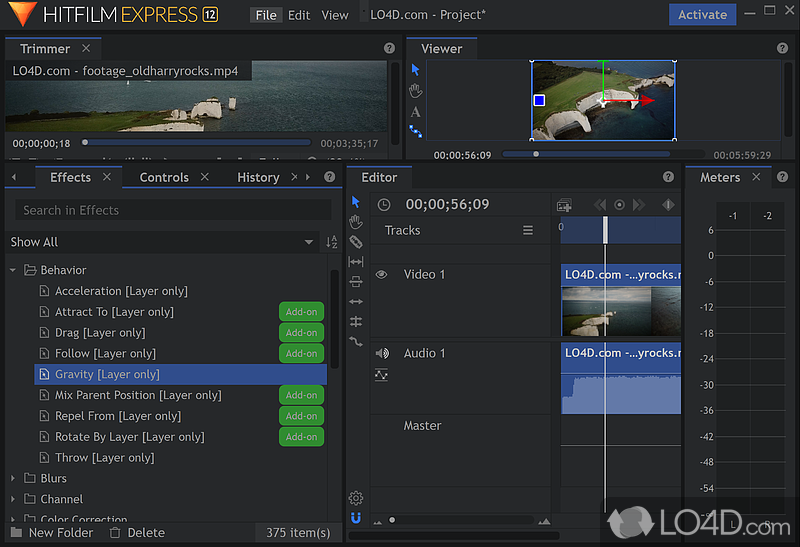Toggle alphabetical sort in Effects panel
The image size is (800, 547).
pyautogui.click(x=332, y=242)
